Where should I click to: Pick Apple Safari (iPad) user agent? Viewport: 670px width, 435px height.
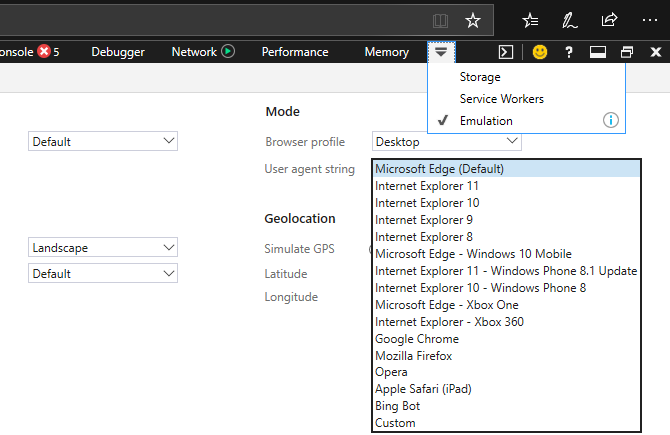[424, 389]
